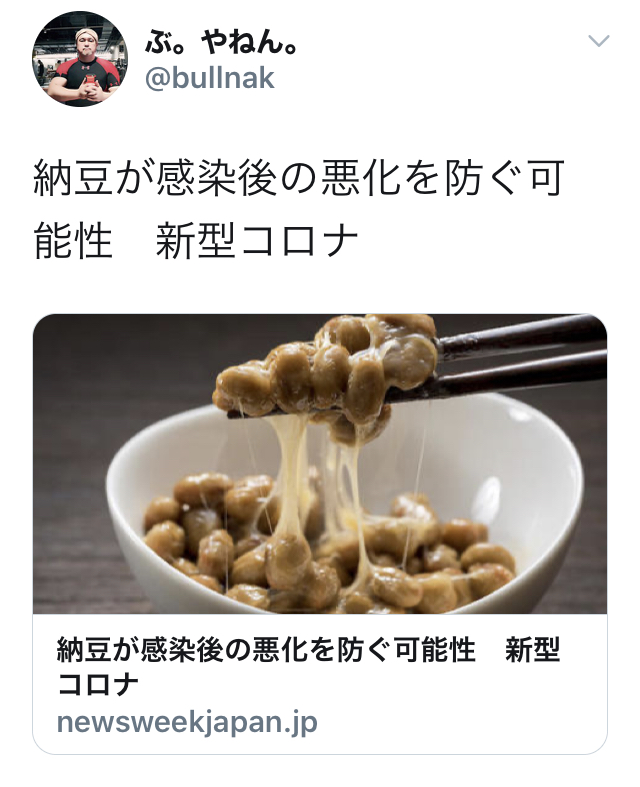Image resolution: width=640 pixels, height=787 pixels.
Task: Open the tweet options chevron menu
Action: point(598,41)
